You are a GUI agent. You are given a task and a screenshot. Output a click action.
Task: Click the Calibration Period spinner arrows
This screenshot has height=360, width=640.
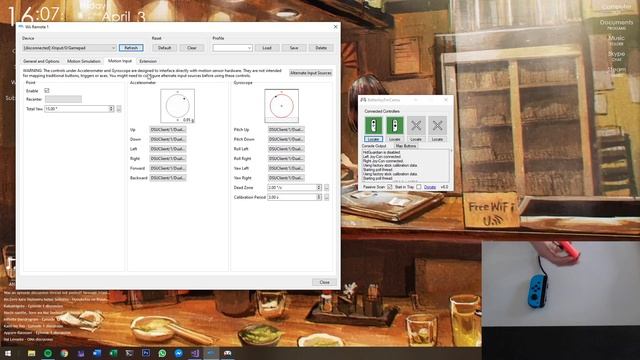[319, 197]
